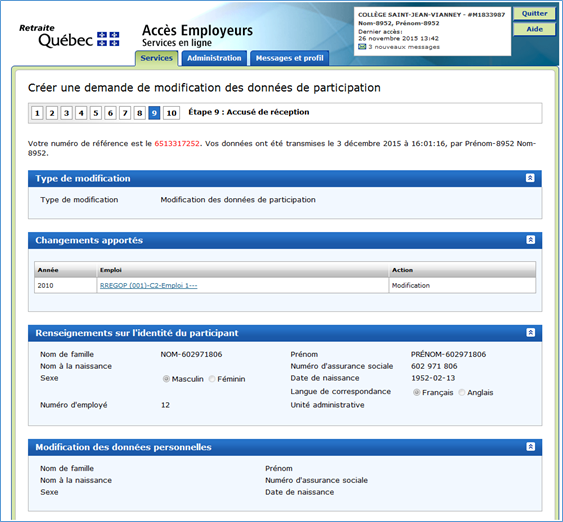This screenshot has width=563, height=522.
Task: Switch to the Administration tab
Action: [x=214, y=58]
